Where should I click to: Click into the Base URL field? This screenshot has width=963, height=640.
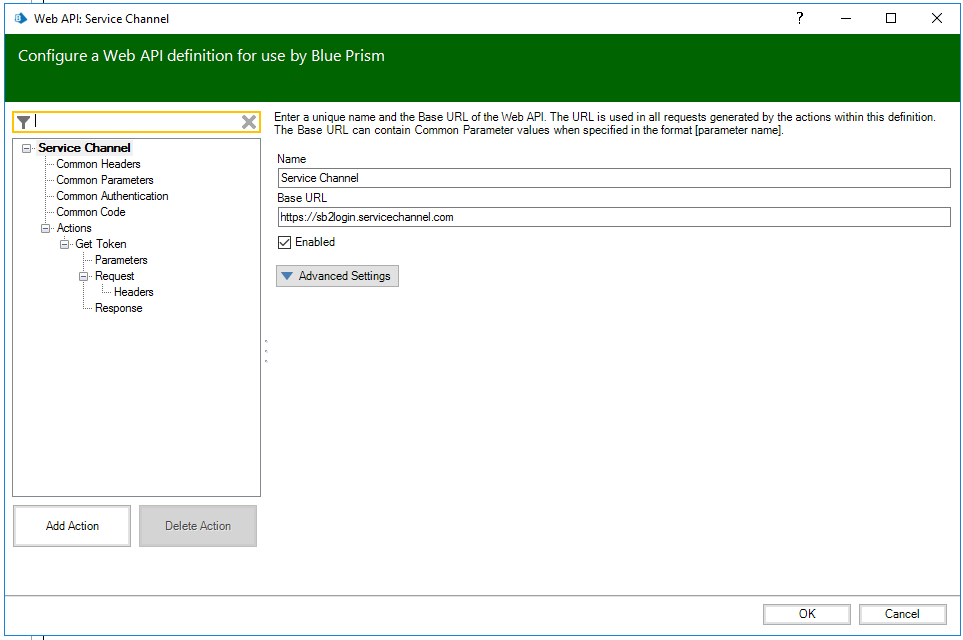click(x=613, y=217)
